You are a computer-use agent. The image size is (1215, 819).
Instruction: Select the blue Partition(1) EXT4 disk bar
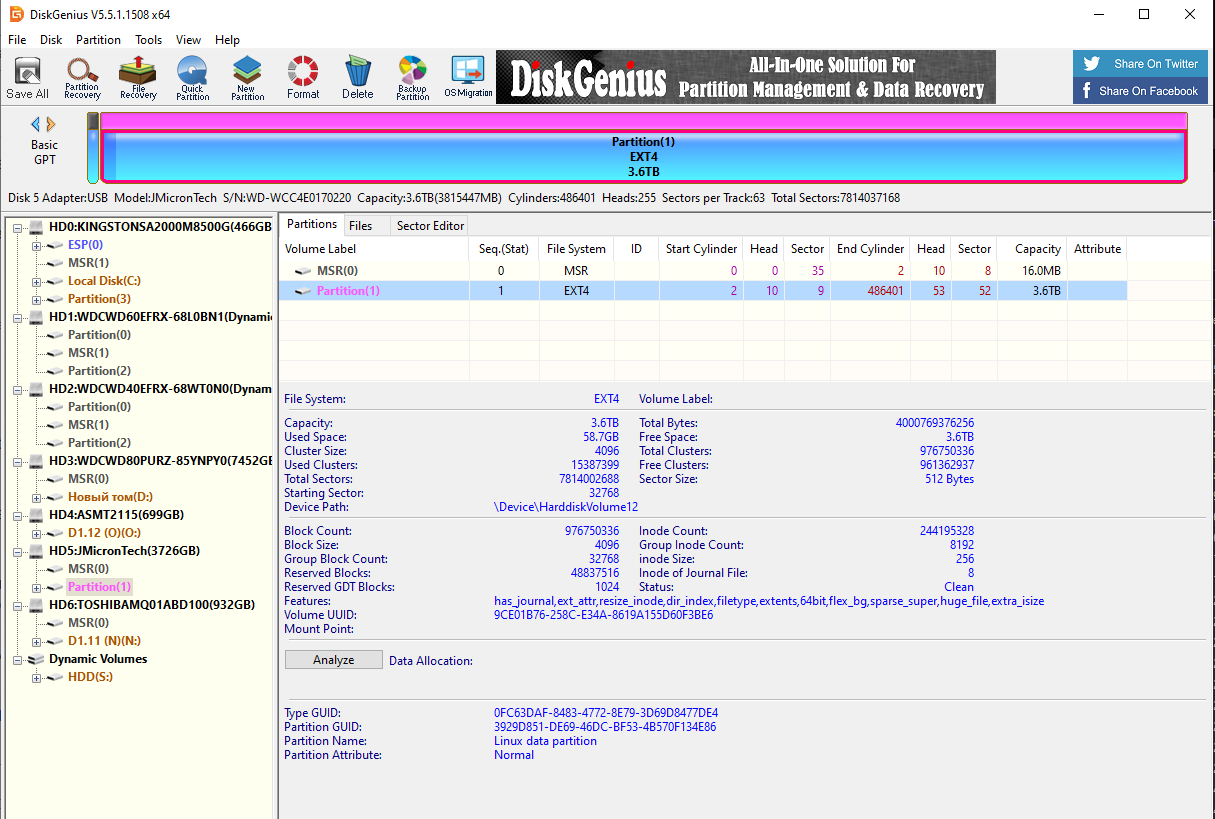coord(644,156)
